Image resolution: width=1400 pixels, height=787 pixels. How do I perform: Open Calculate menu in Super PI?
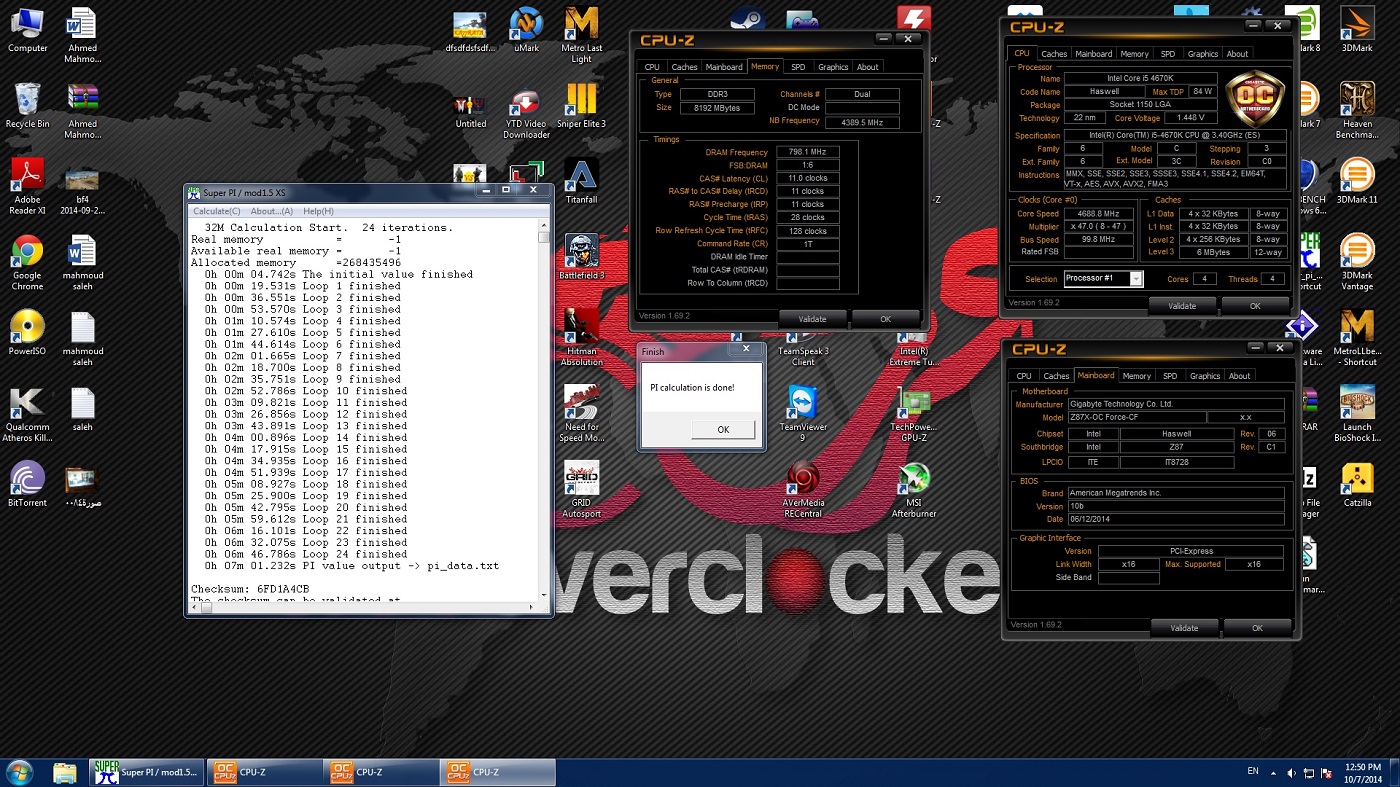coord(216,211)
